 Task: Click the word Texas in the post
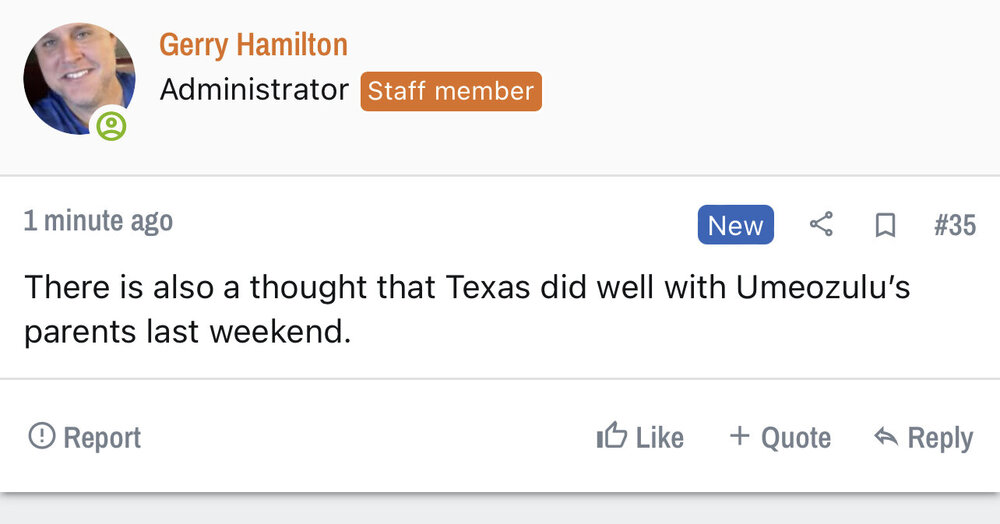tap(489, 288)
